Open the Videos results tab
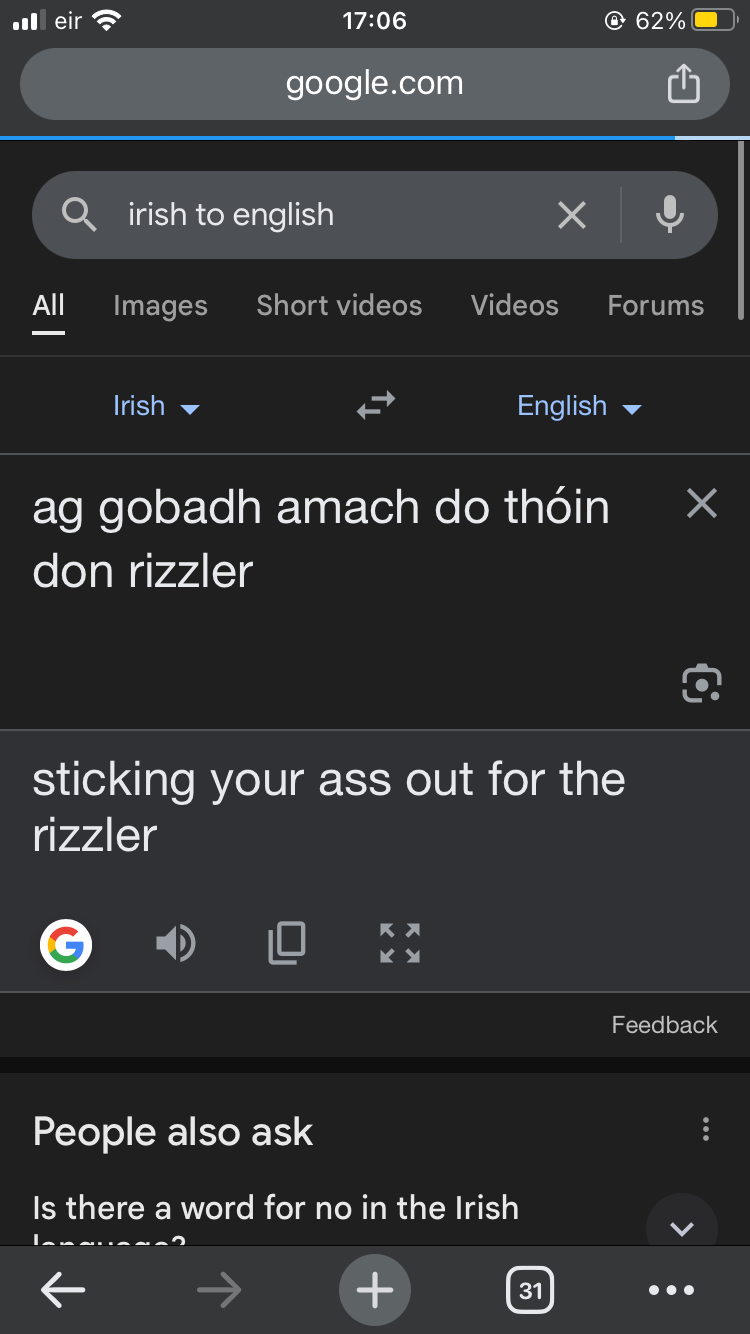Screen dimensions: 750x1334 (x=514, y=306)
